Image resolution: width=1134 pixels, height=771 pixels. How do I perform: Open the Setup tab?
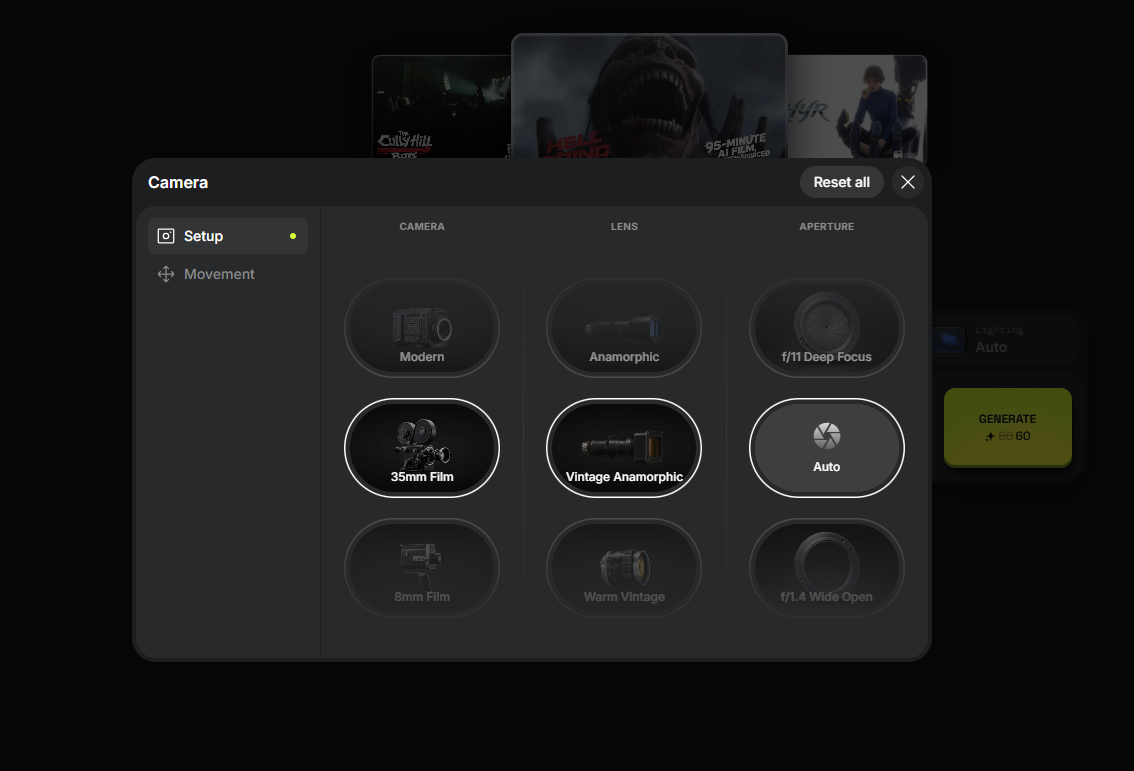(x=228, y=236)
